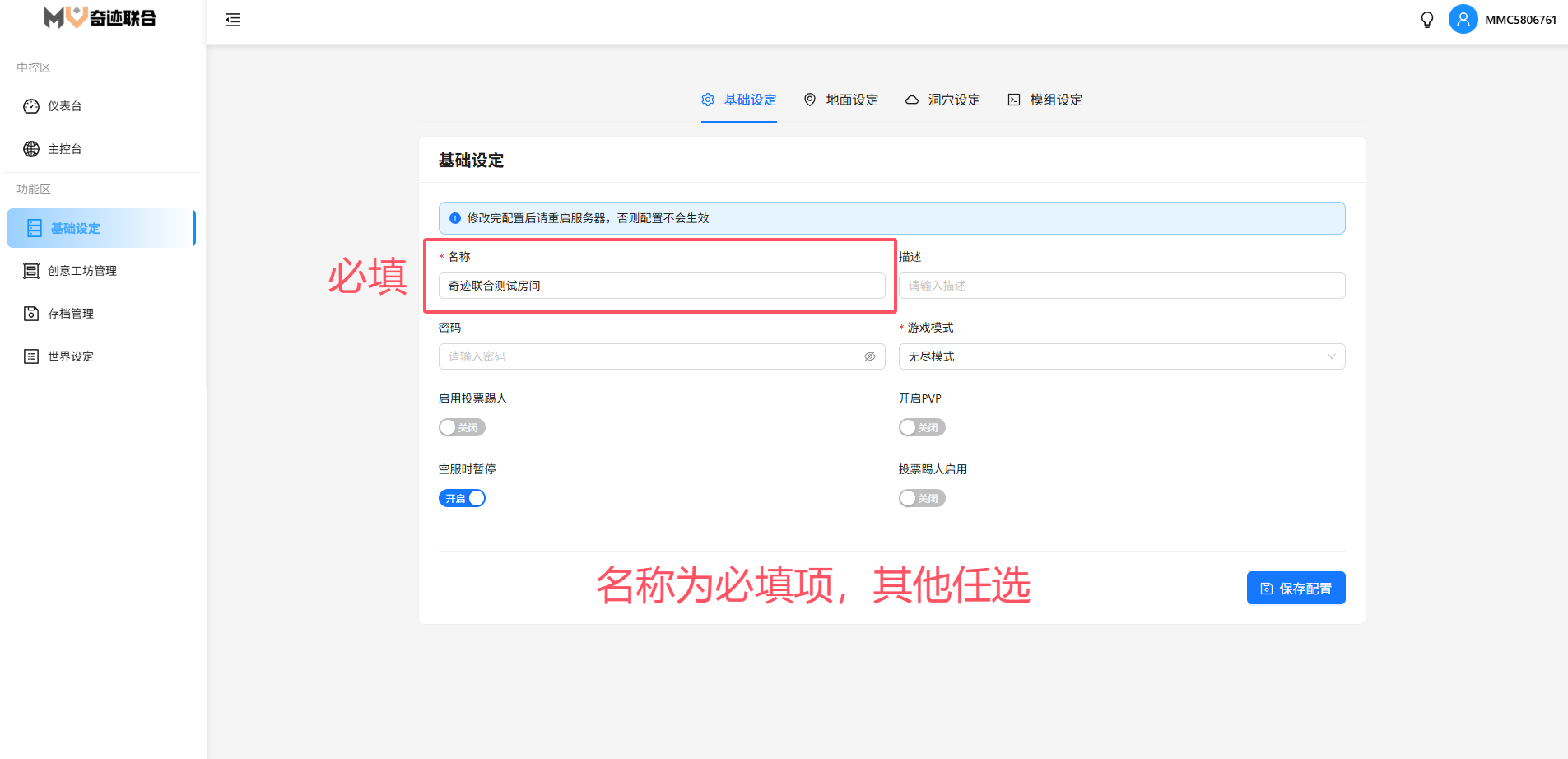Click the 保存配置 button
This screenshot has width=1568, height=759.
click(x=1296, y=588)
